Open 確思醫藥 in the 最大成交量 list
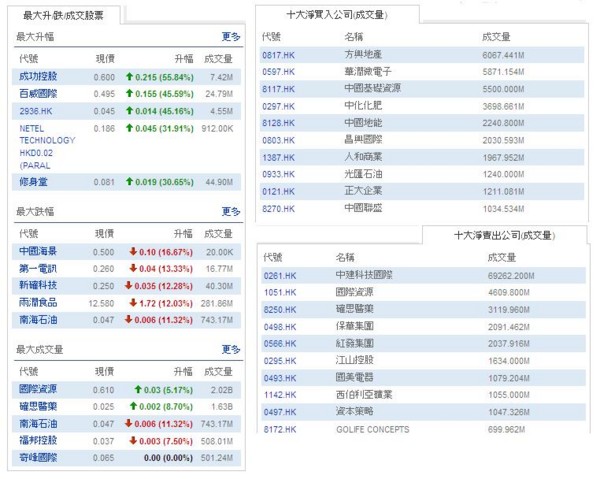 tap(38, 406)
